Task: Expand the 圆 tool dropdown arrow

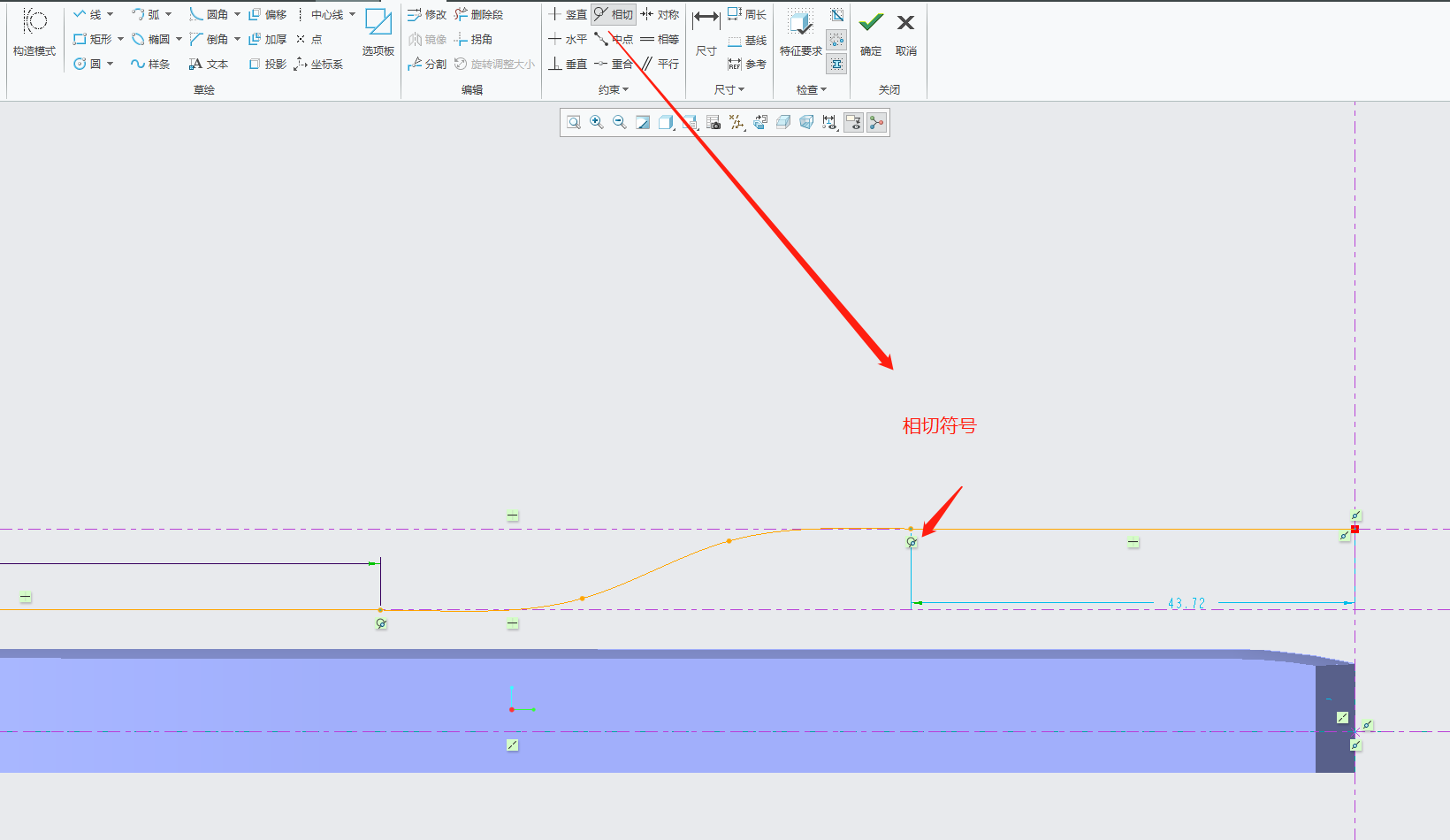Action: (x=111, y=64)
